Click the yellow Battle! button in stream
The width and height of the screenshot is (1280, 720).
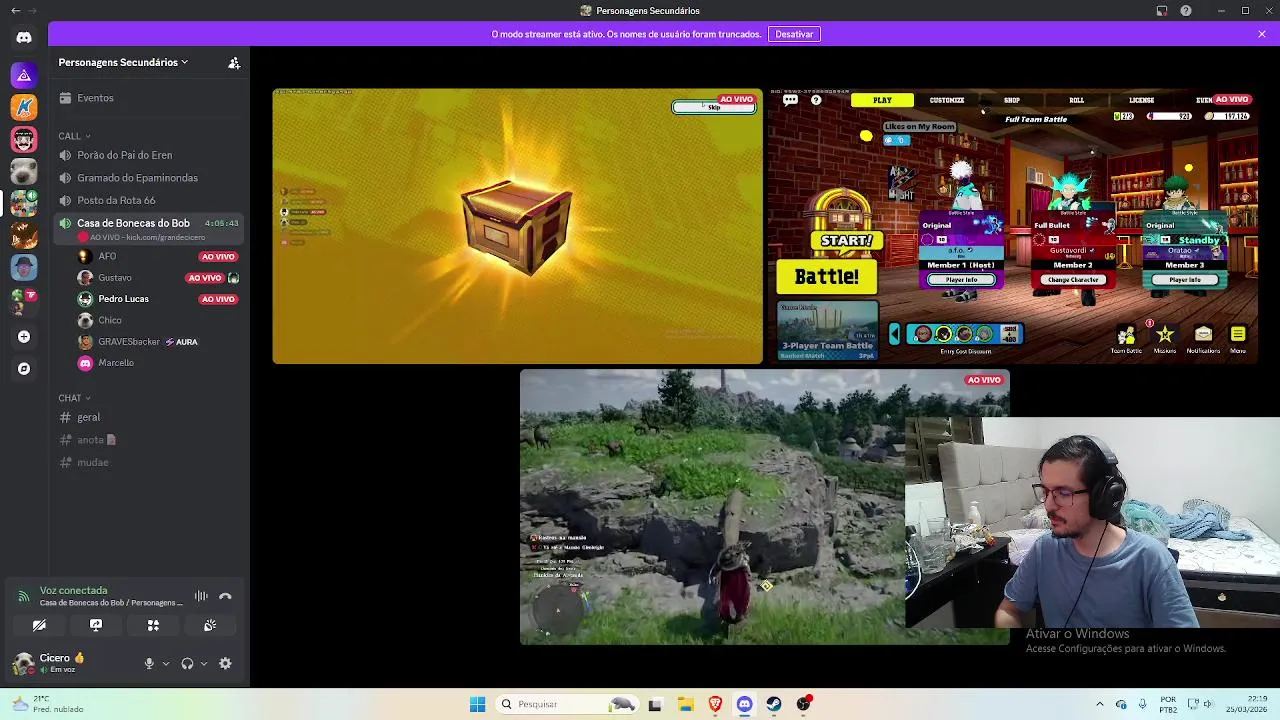coord(827,277)
